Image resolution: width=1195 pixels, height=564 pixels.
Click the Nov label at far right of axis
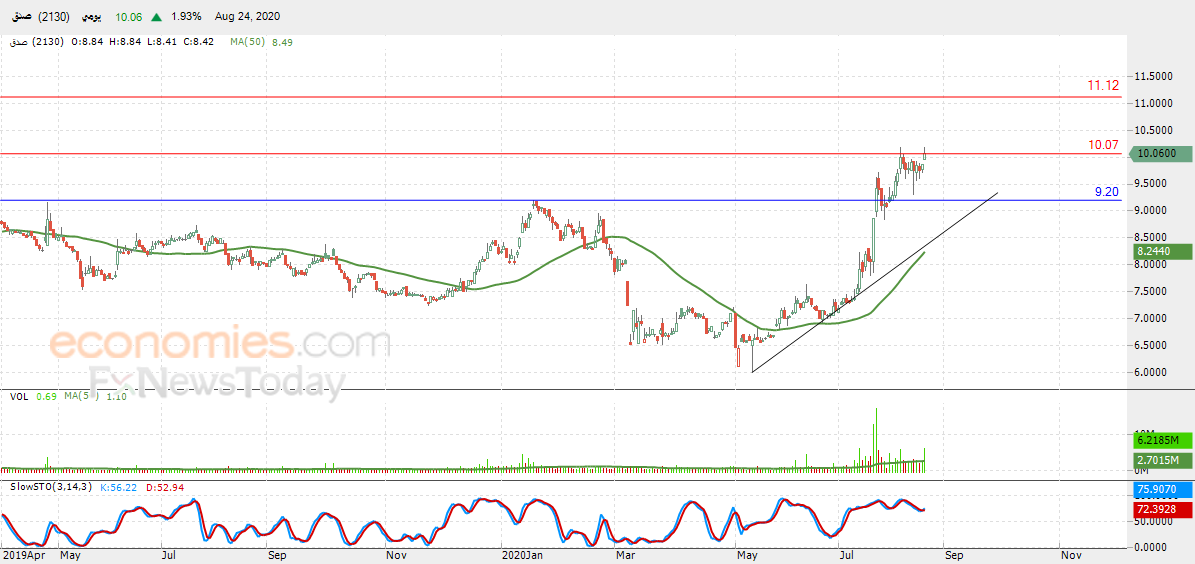pyautogui.click(x=1072, y=556)
